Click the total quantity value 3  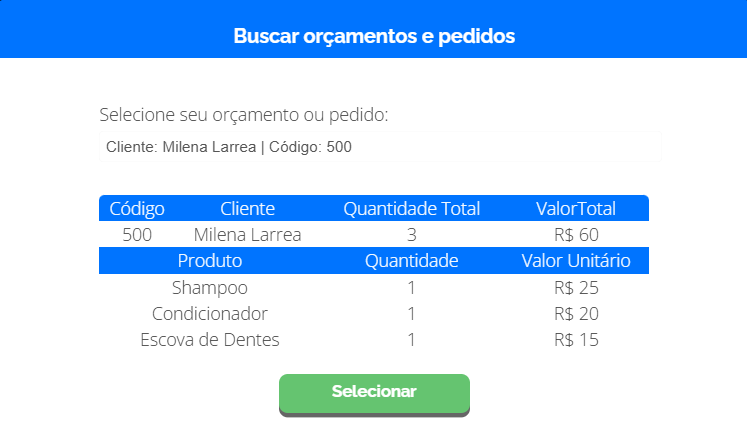click(412, 235)
